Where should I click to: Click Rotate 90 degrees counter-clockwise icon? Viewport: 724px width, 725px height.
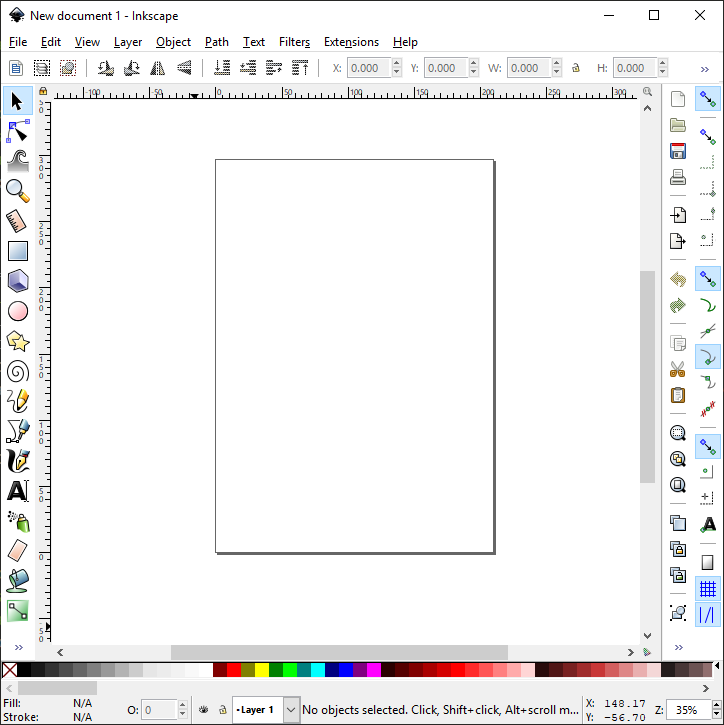click(x=106, y=68)
